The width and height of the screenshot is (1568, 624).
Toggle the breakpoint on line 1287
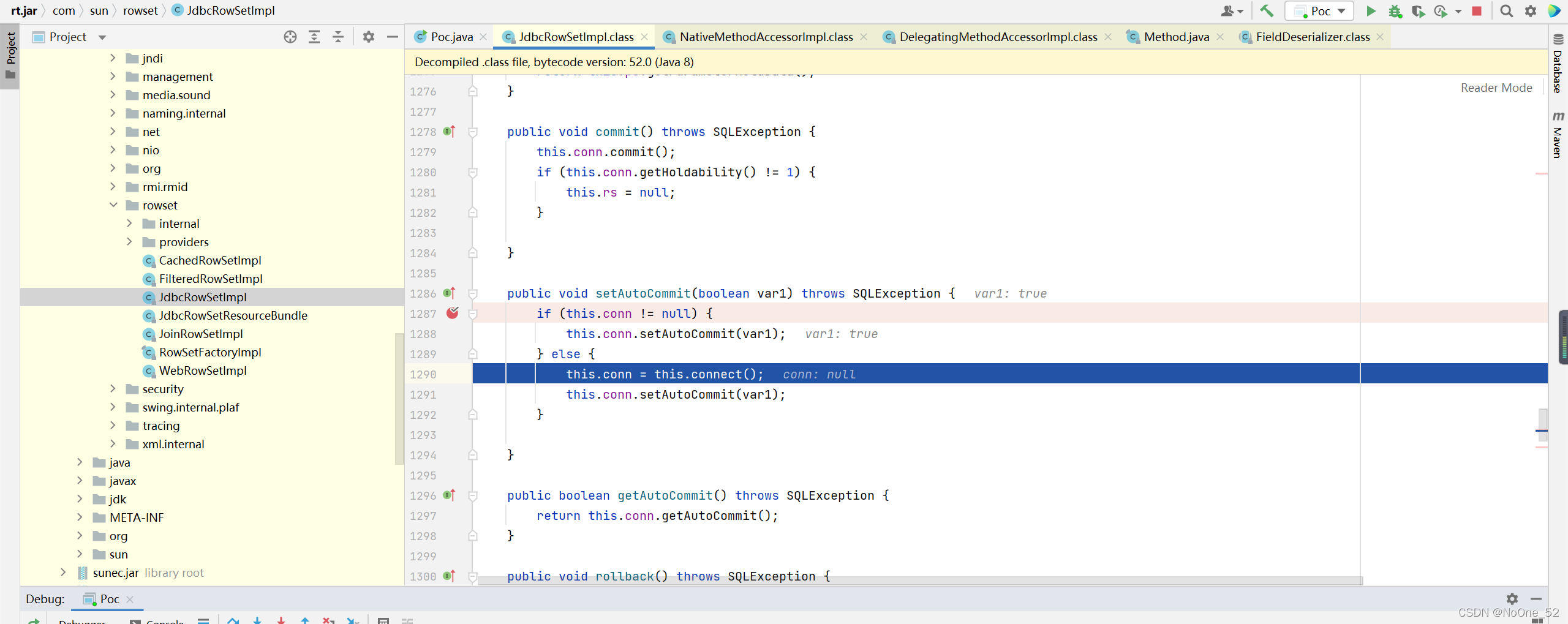[453, 314]
